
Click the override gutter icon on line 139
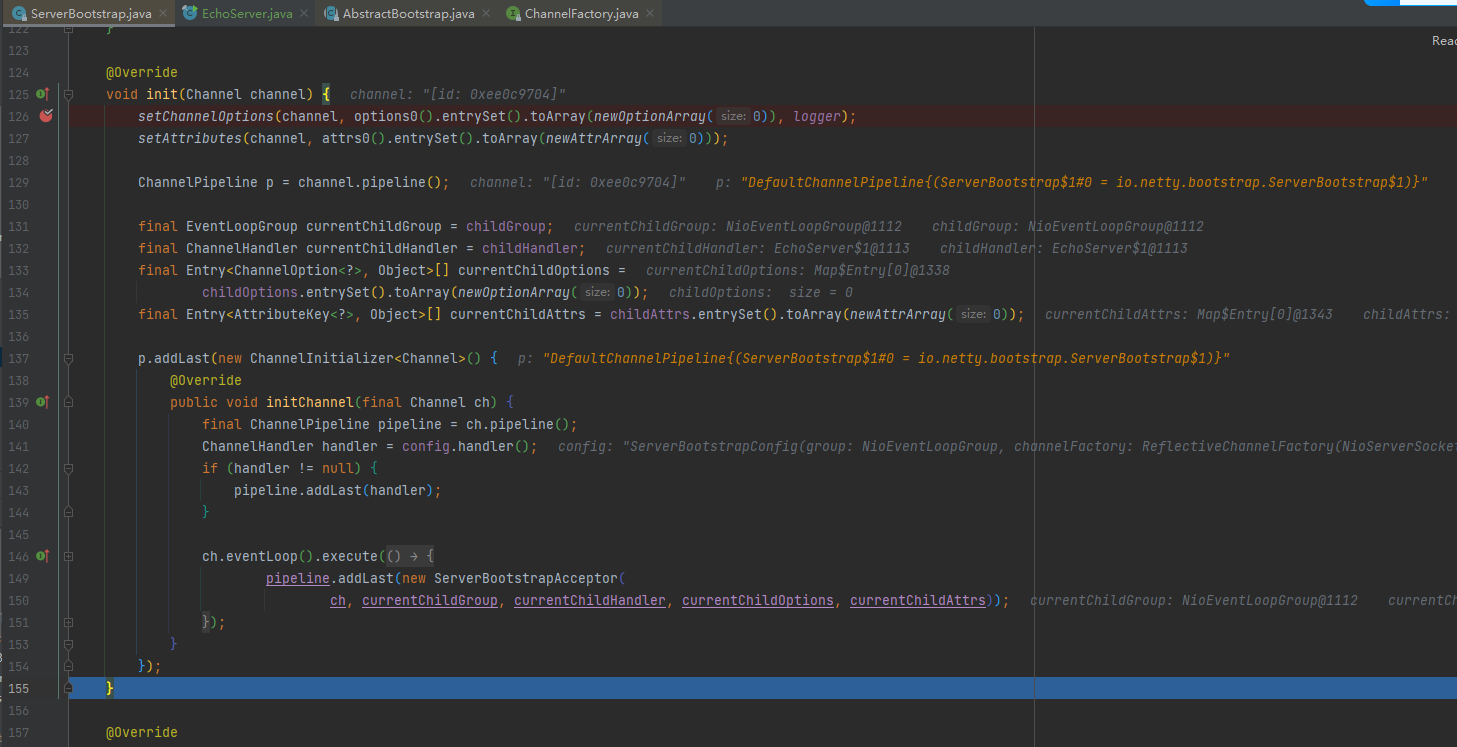[x=43, y=402]
